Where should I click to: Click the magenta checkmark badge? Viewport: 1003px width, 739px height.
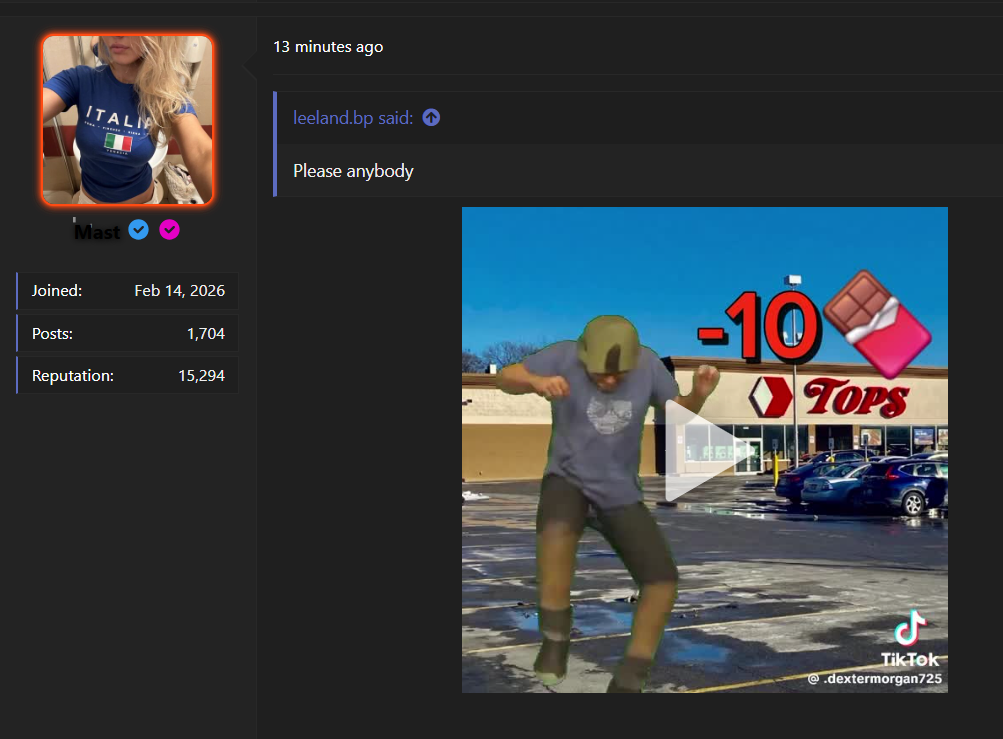pos(170,230)
